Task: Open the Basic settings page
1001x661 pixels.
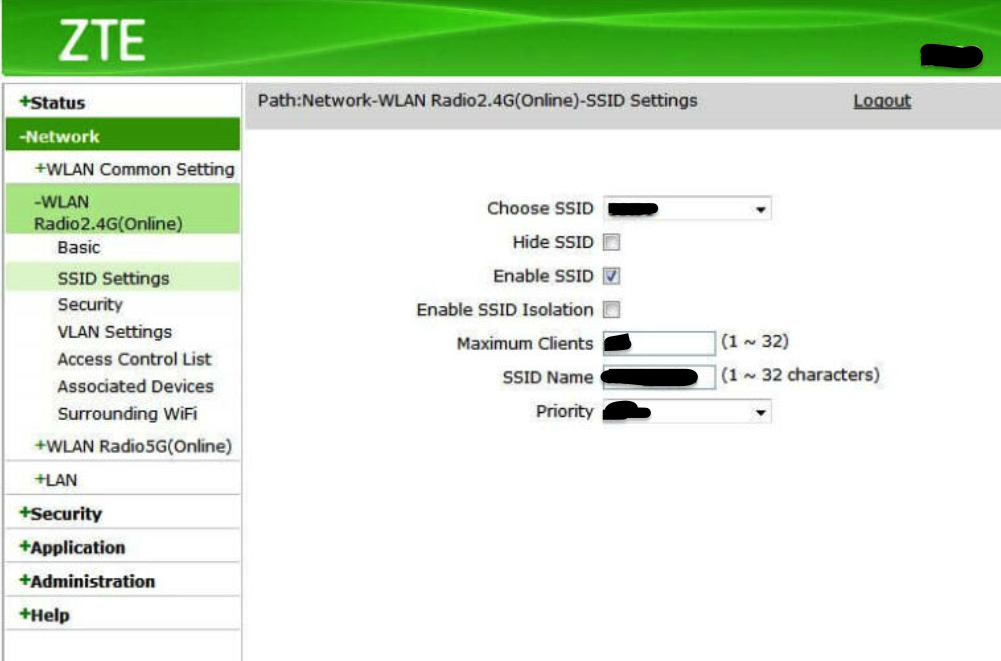Action: [79, 247]
